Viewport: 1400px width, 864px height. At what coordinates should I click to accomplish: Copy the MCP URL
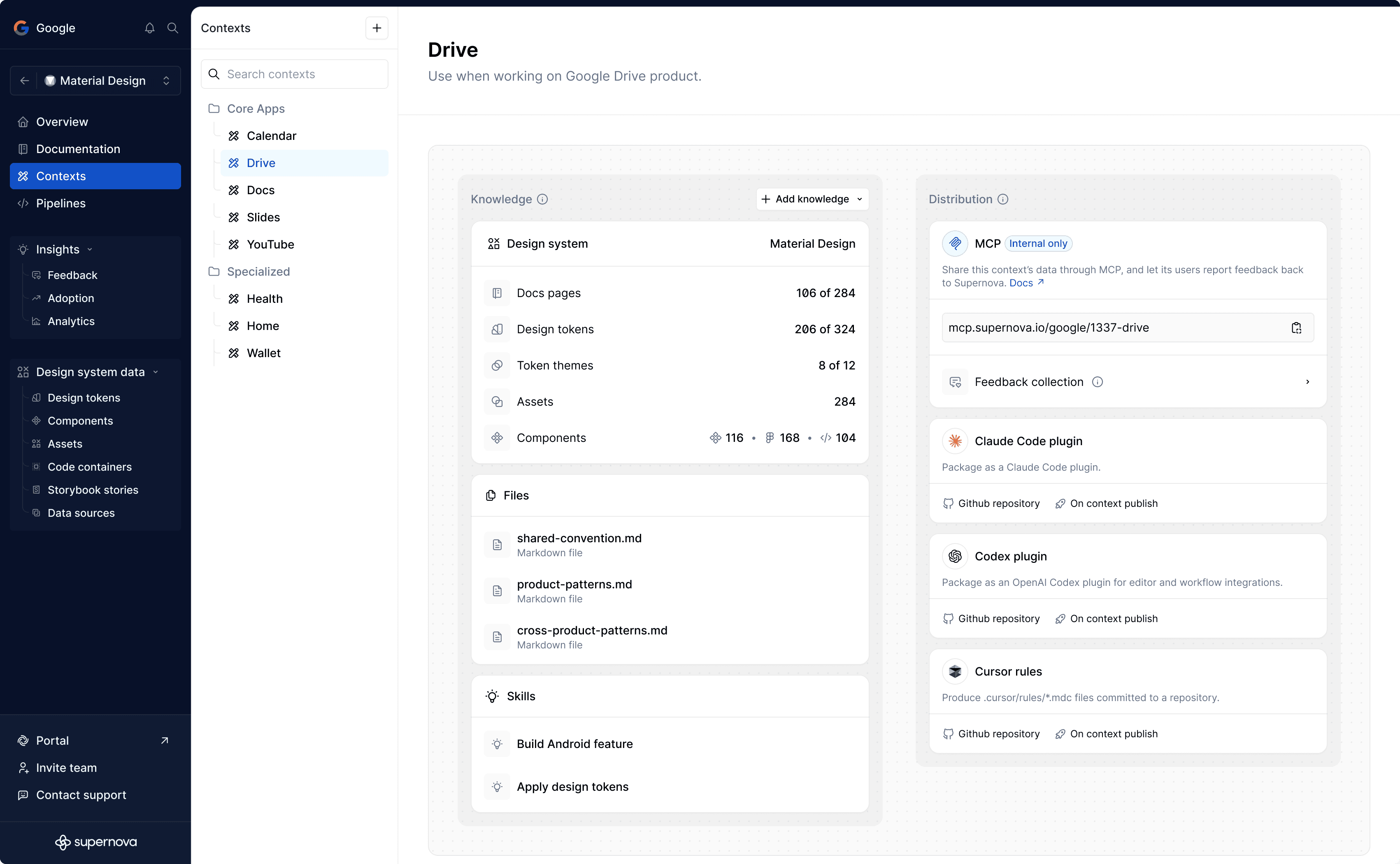point(1296,328)
